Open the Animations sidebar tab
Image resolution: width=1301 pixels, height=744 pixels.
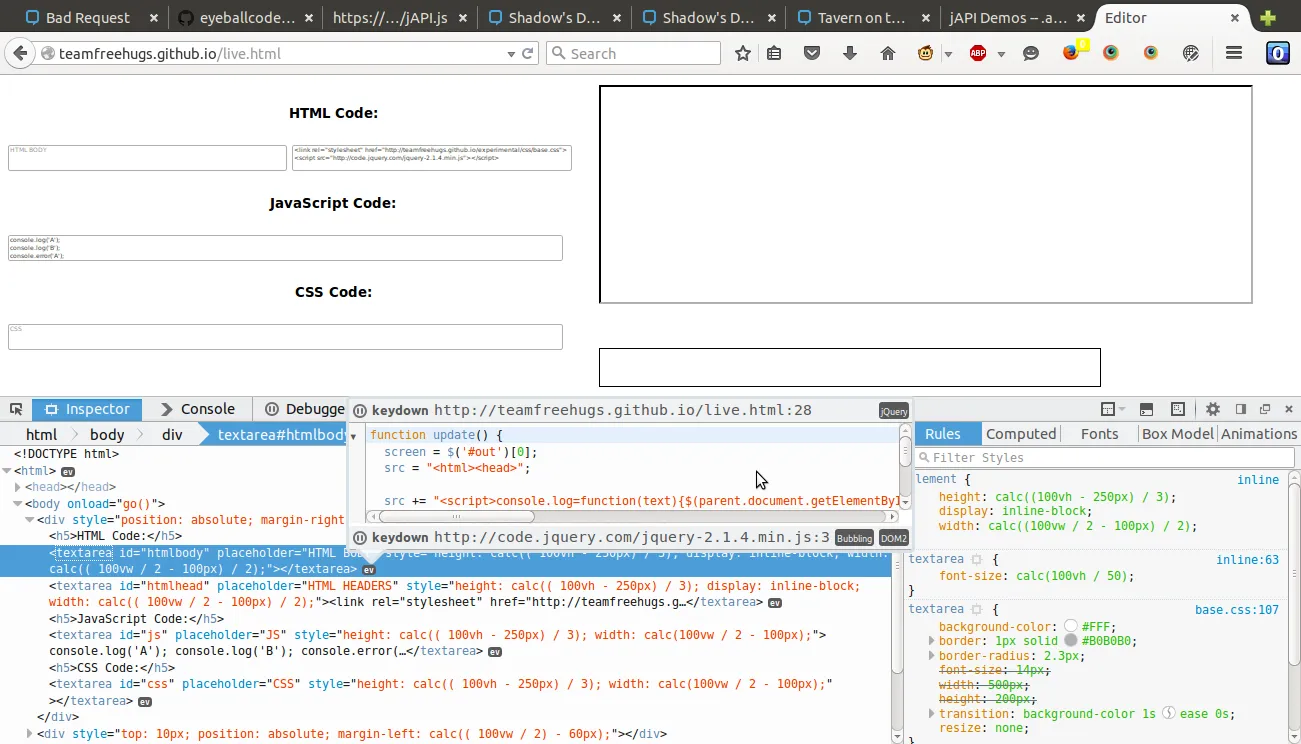[1259, 434]
